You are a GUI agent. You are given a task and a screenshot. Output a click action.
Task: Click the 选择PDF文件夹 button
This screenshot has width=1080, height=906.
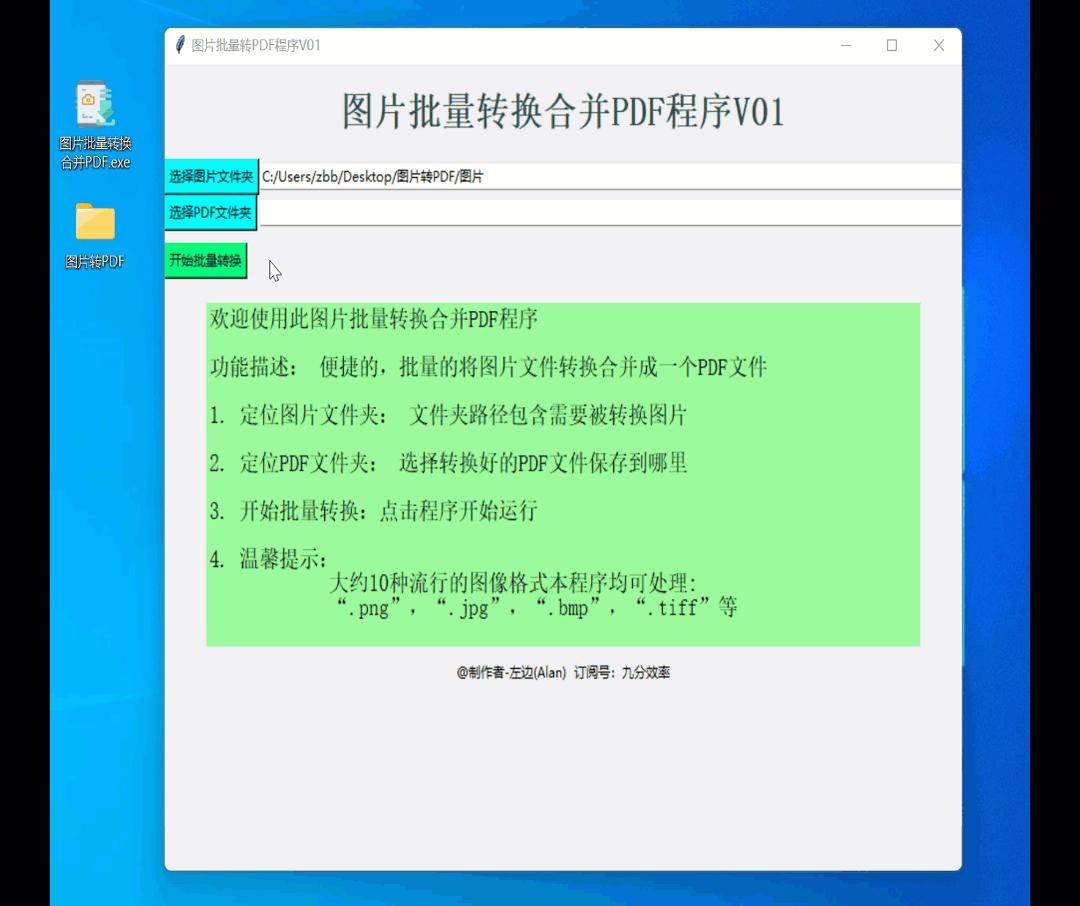click(209, 212)
